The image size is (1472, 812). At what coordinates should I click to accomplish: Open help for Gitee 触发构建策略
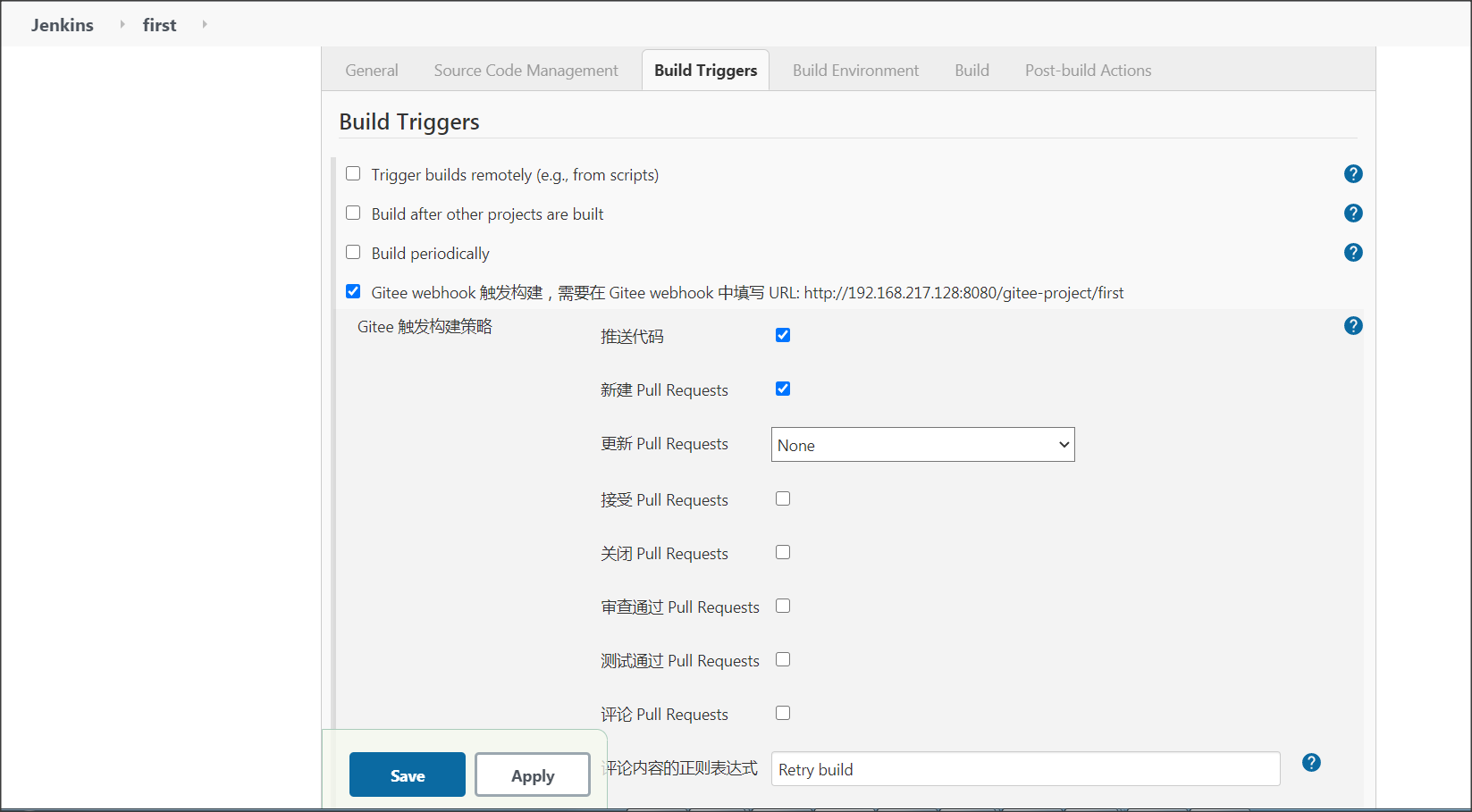click(x=1353, y=325)
